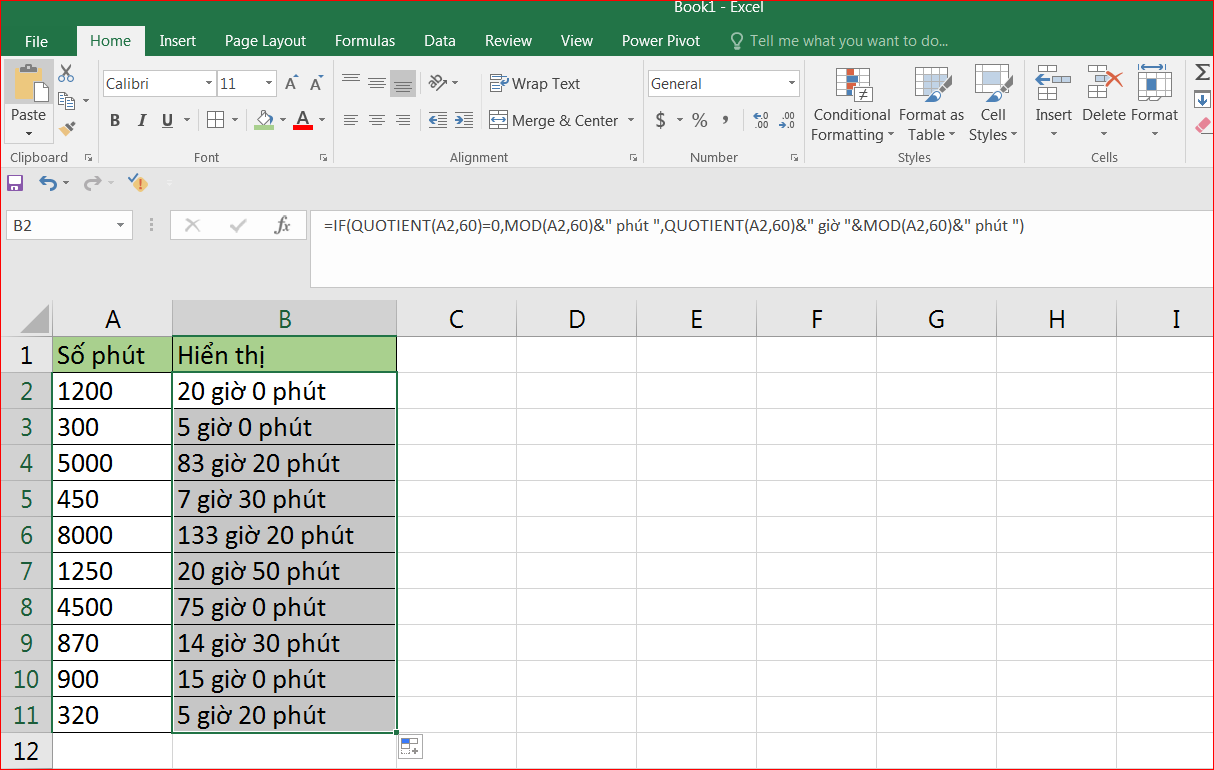1214x770 pixels.
Task: Click the Copy icon in Clipboard group
Action: pyautogui.click(x=67, y=100)
